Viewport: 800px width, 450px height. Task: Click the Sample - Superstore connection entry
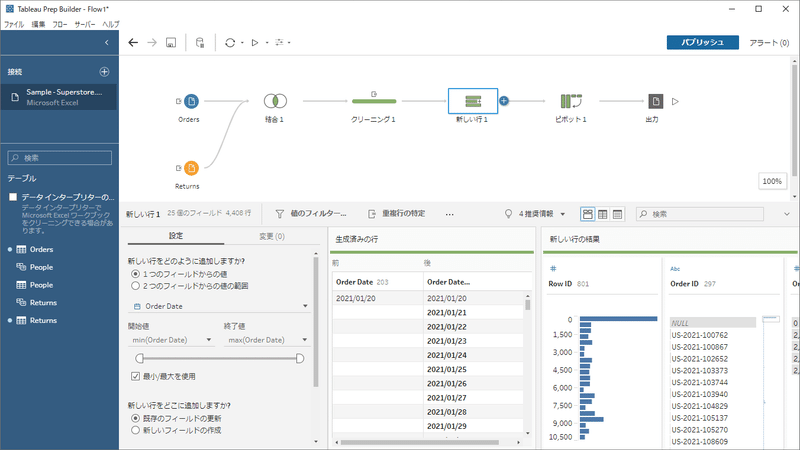[x=59, y=97]
